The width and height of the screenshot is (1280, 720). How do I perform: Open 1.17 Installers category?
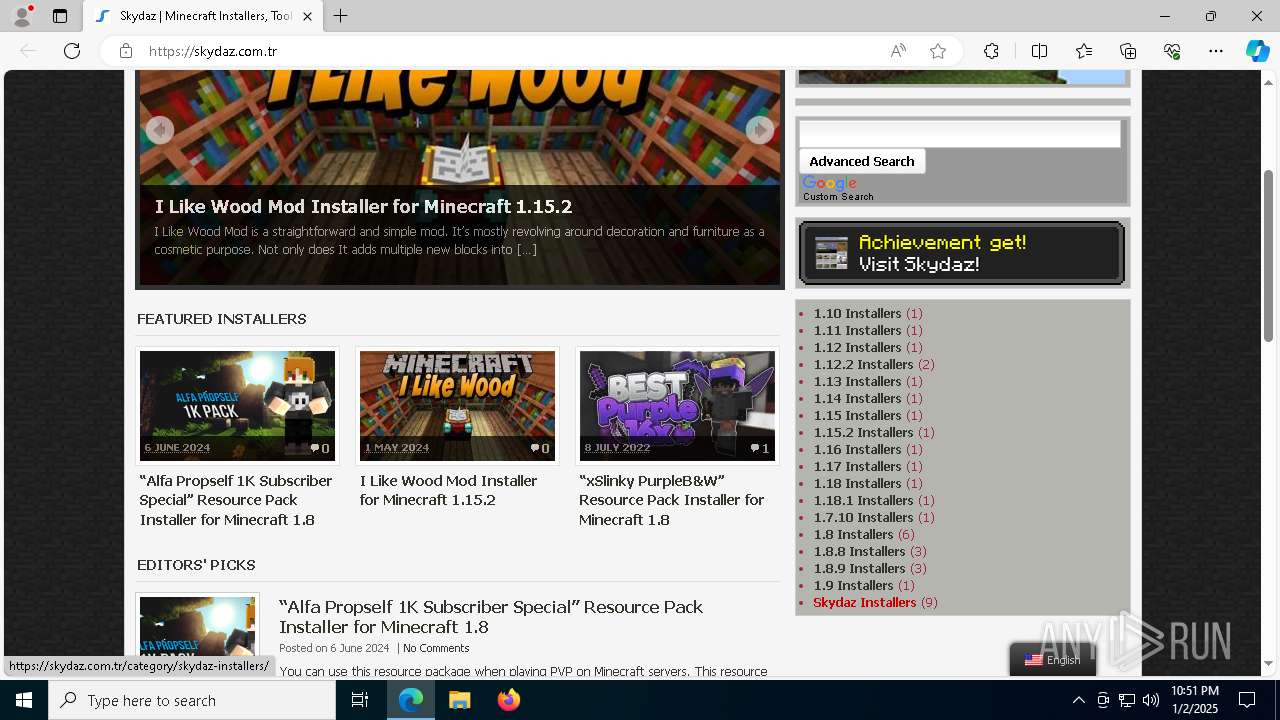click(x=857, y=466)
